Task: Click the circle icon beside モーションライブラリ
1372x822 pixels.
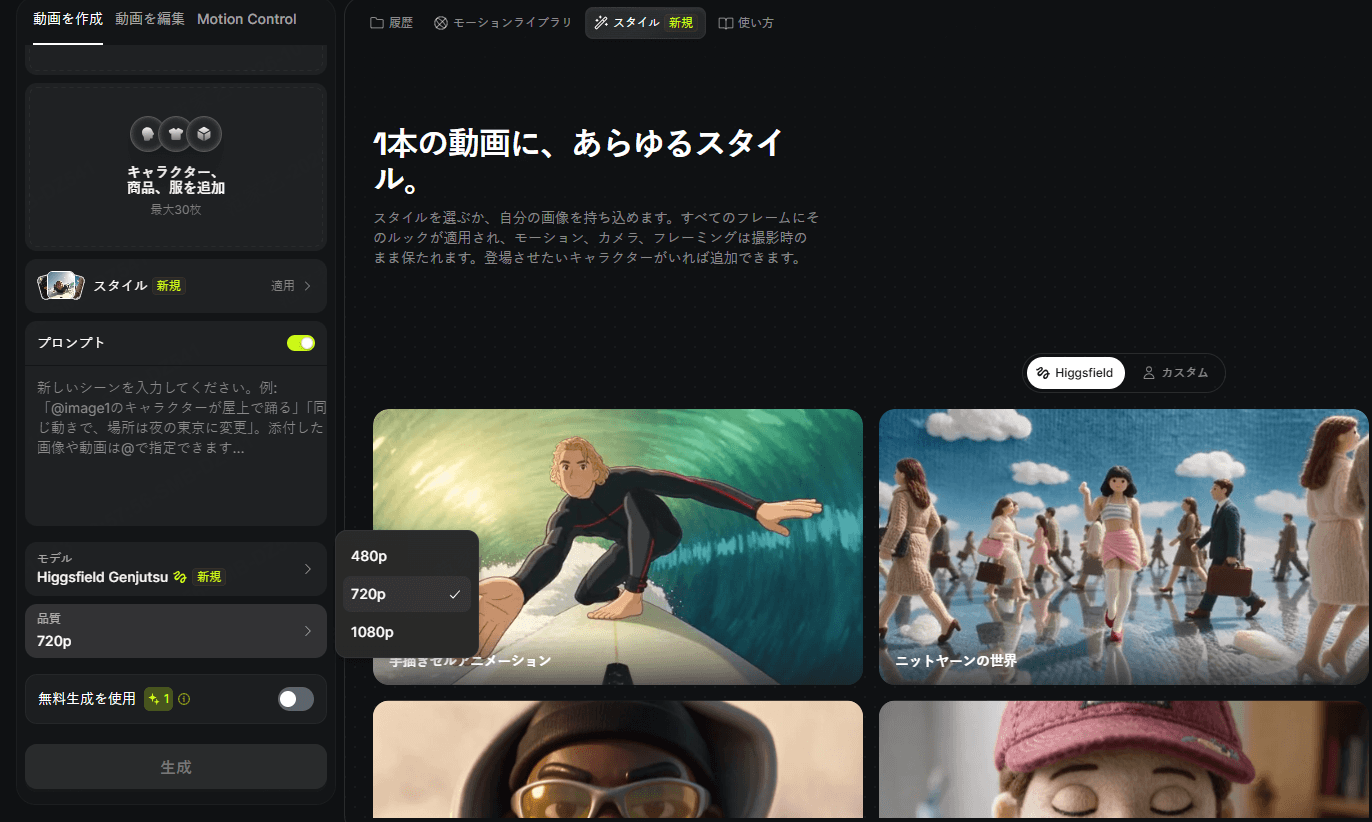Action: pos(441,23)
